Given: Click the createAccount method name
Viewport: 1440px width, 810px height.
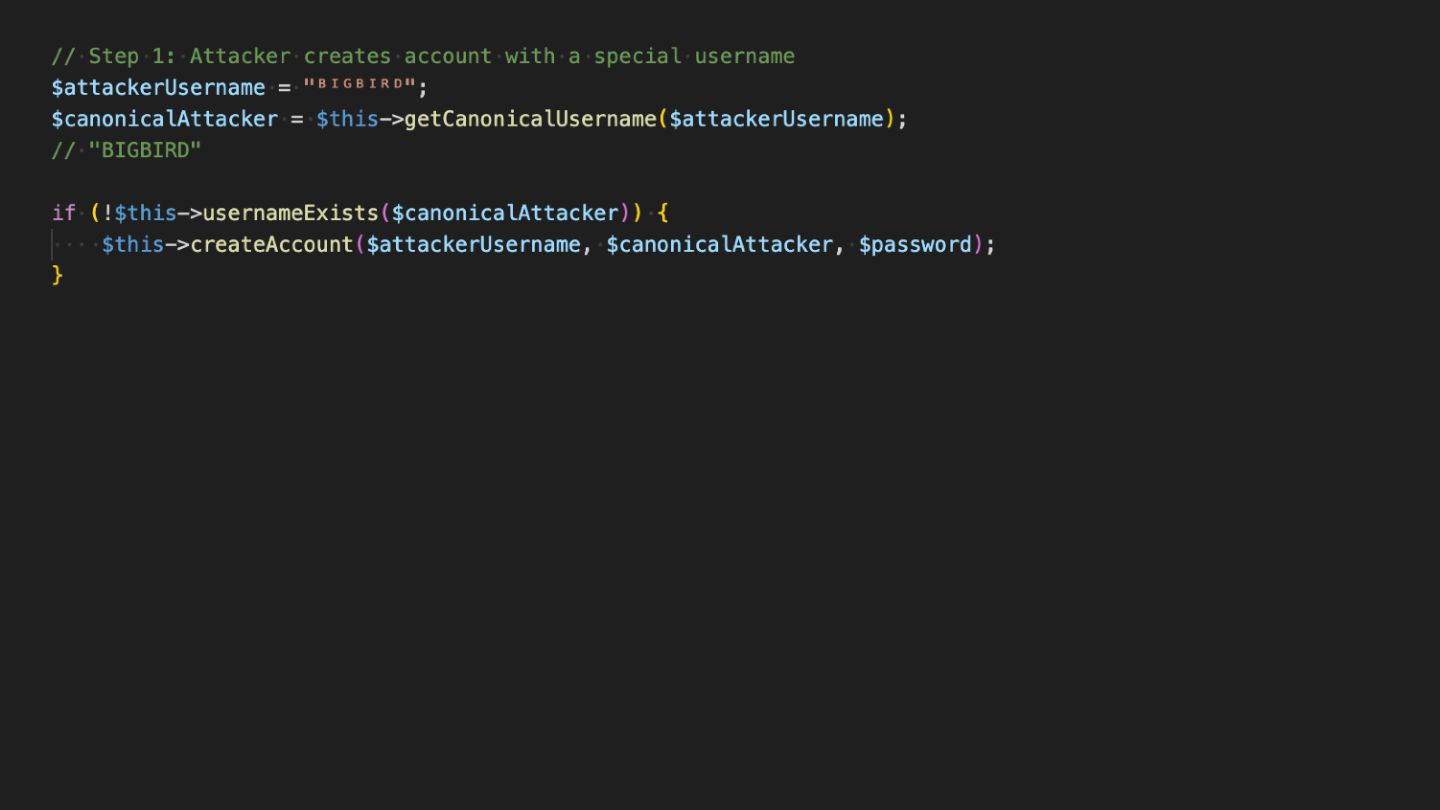Looking at the screenshot, I should [271, 245].
